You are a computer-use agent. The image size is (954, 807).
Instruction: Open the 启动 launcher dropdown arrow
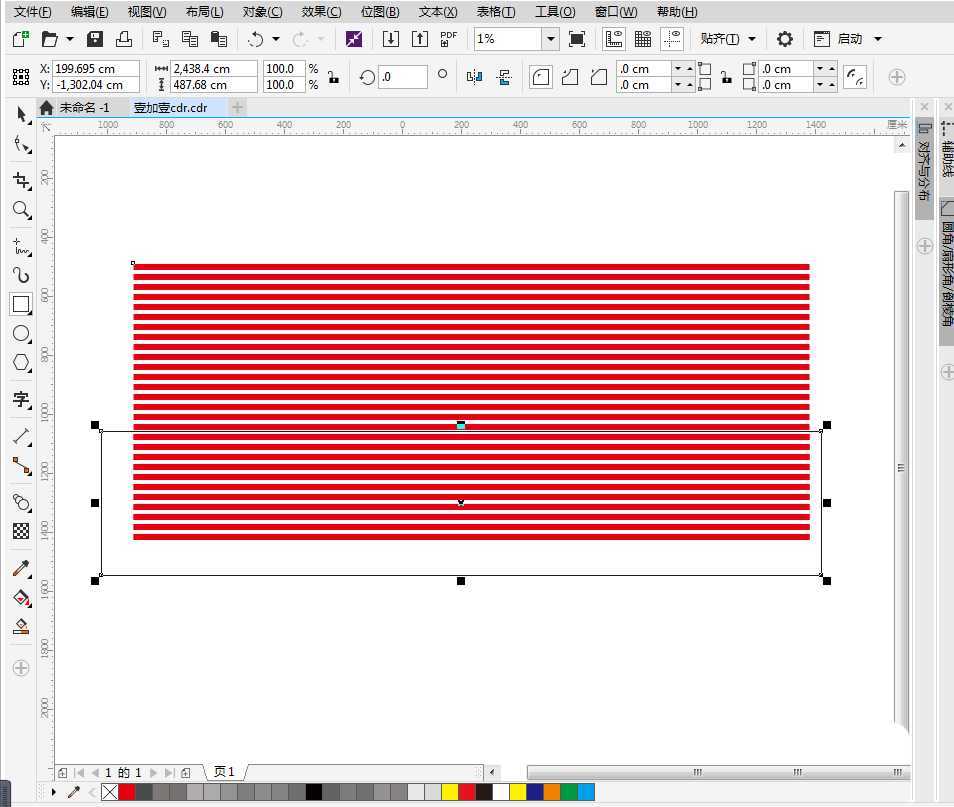pyautogui.click(x=878, y=39)
